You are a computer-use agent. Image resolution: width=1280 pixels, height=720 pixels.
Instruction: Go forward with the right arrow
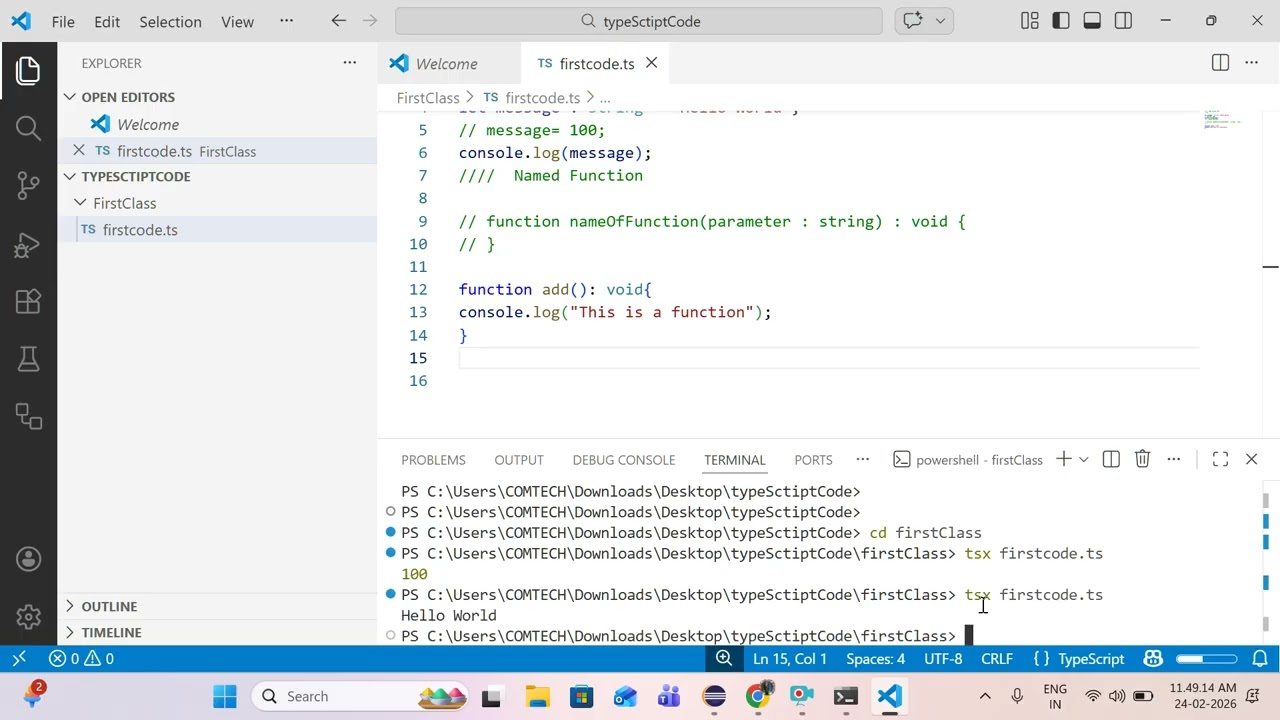click(370, 21)
